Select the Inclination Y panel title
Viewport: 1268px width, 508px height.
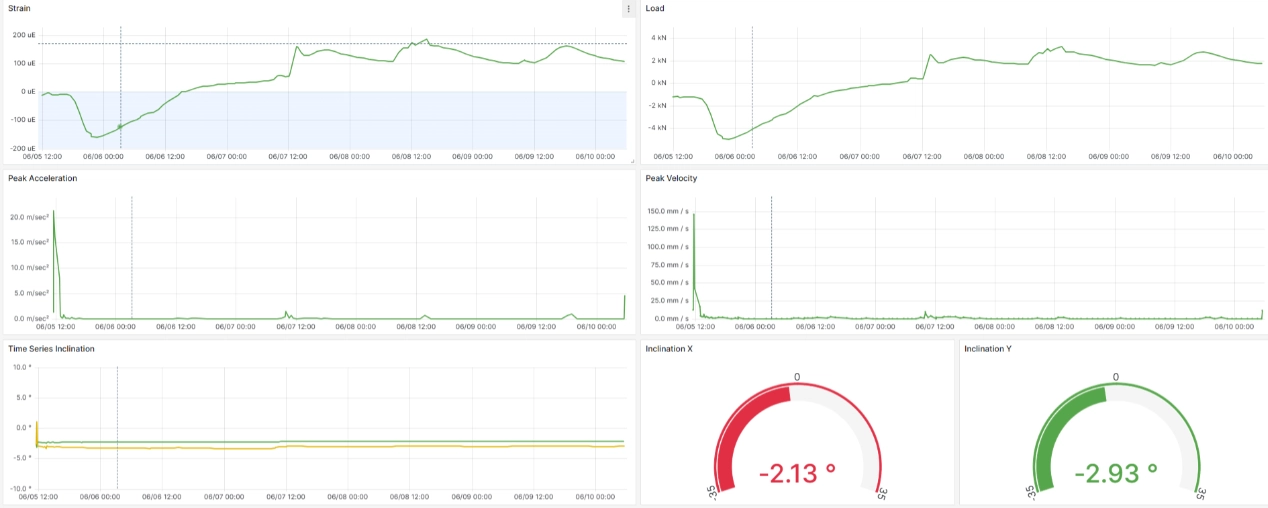[x=987, y=349]
